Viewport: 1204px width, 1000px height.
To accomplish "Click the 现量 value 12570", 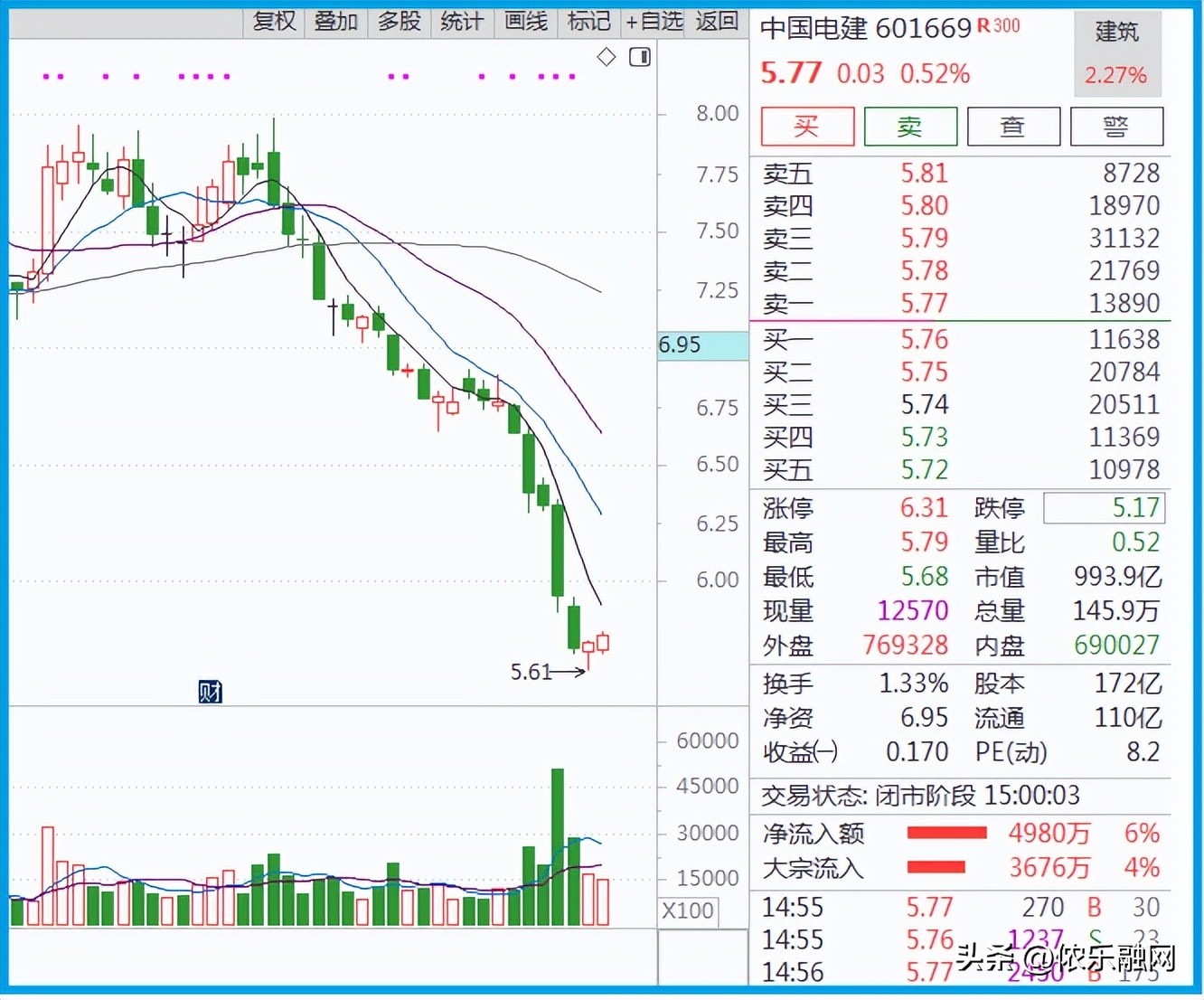I will point(913,610).
